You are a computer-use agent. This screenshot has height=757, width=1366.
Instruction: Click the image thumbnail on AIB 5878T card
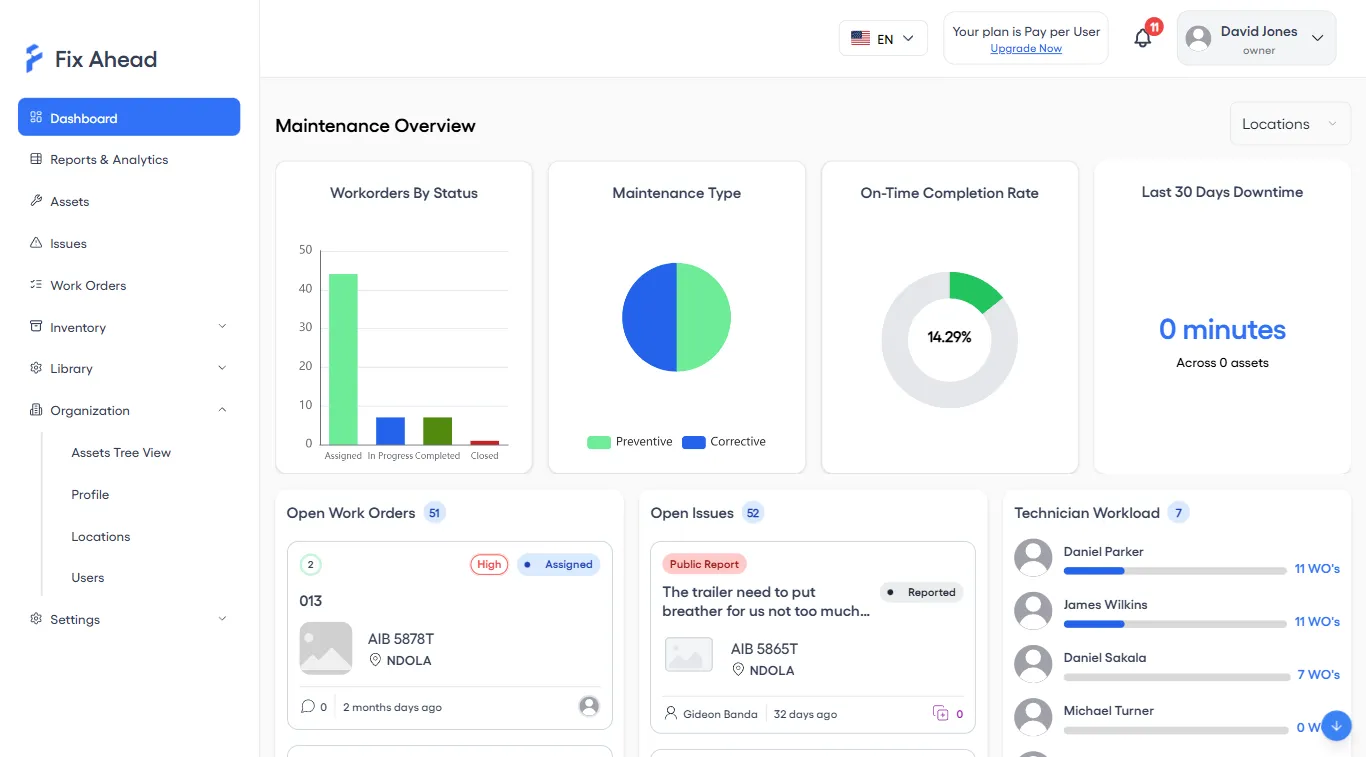[x=325, y=648]
